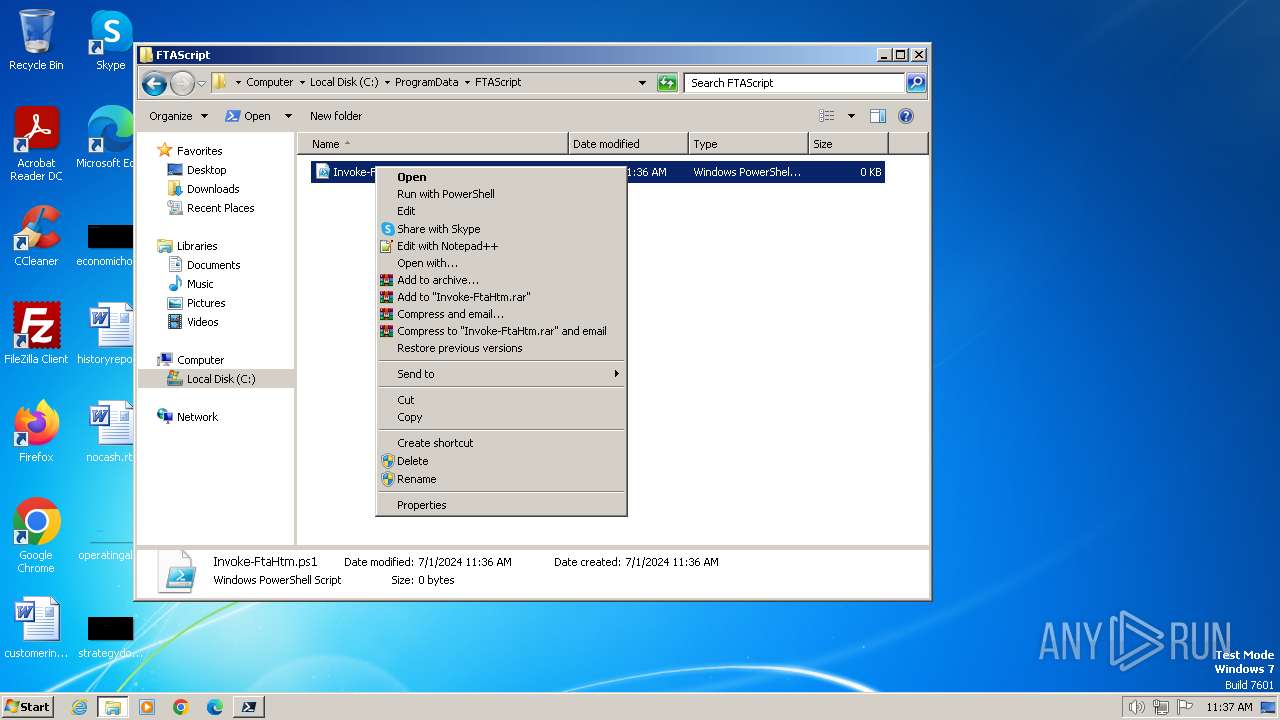Sort by the Name column header
Image resolution: width=1280 pixels, height=720 pixels.
(432, 144)
